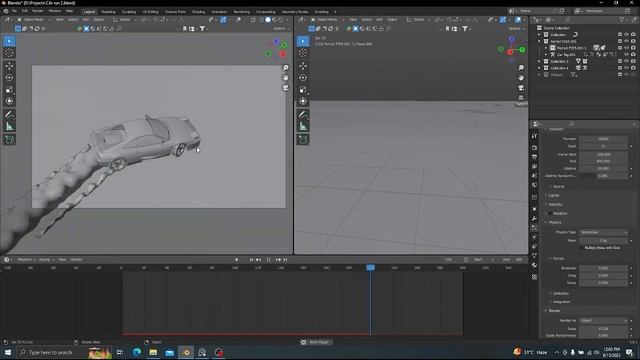Screen dimensions: 640x360
Task: Collapse the Emission panel
Action: pos(556,129)
